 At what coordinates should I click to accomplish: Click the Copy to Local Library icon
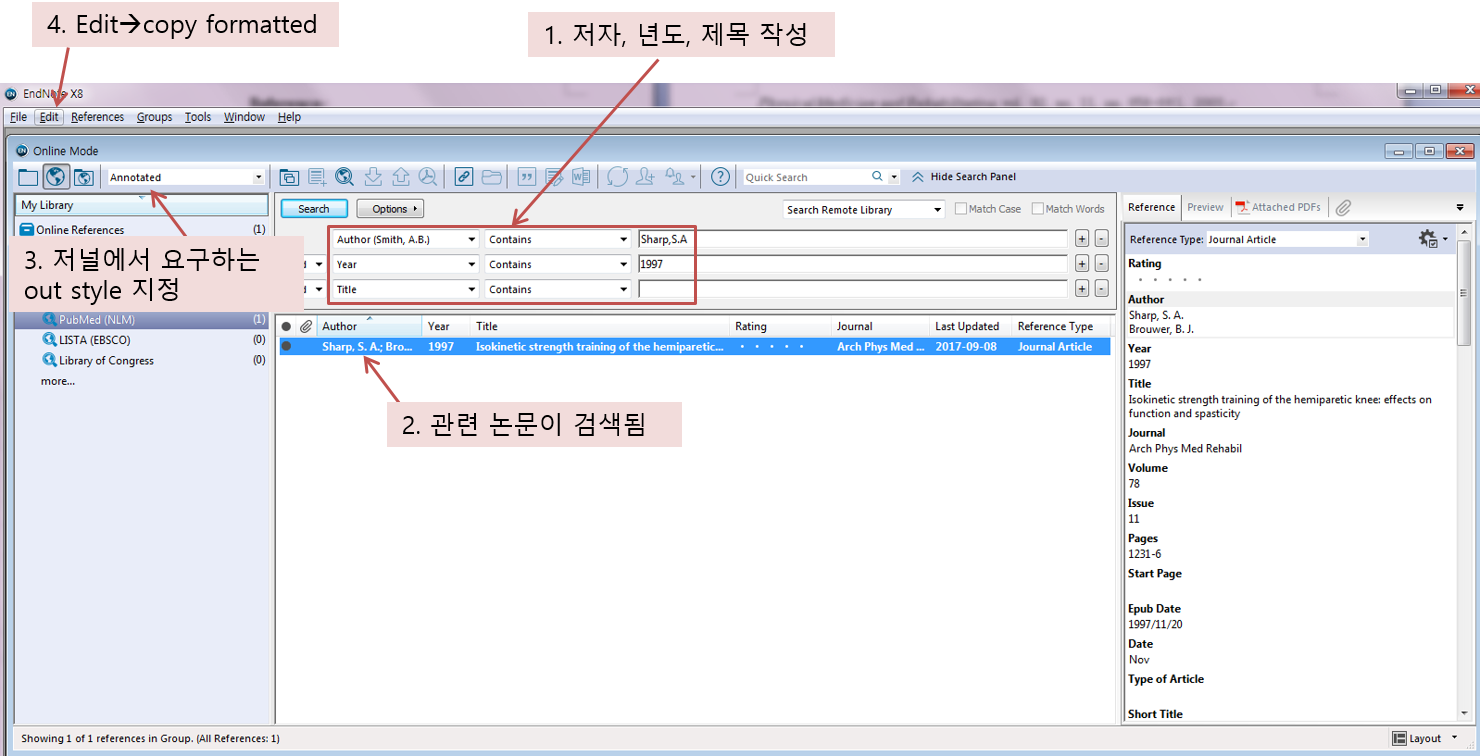(289, 177)
